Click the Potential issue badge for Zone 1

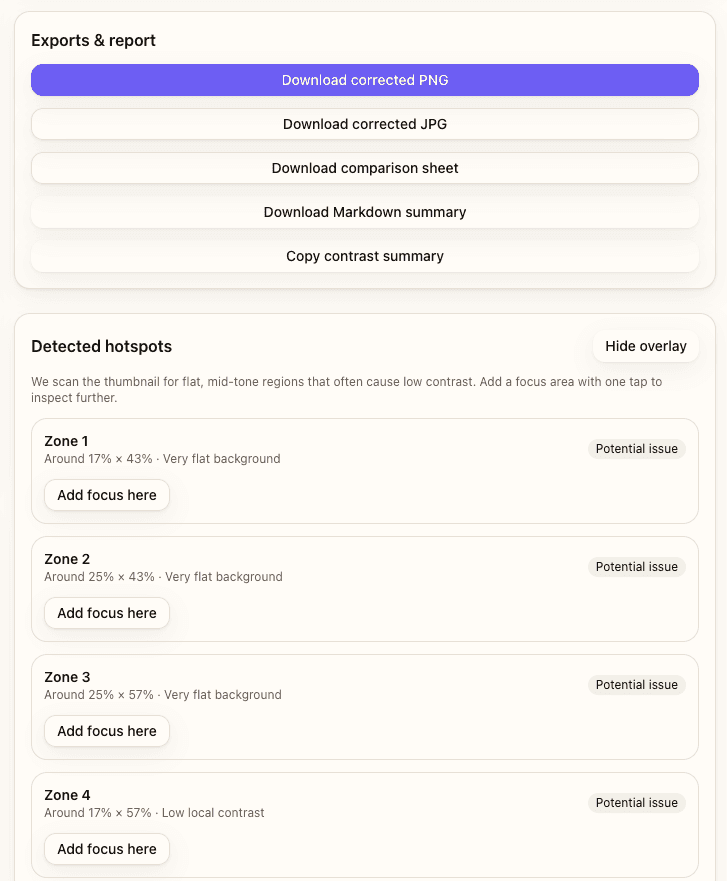click(x=636, y=448)
